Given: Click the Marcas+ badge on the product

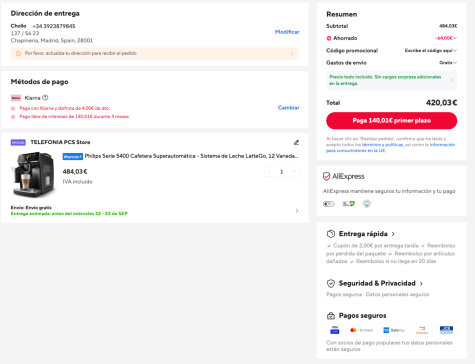Looking at the screenshot, I should point(73,156).
